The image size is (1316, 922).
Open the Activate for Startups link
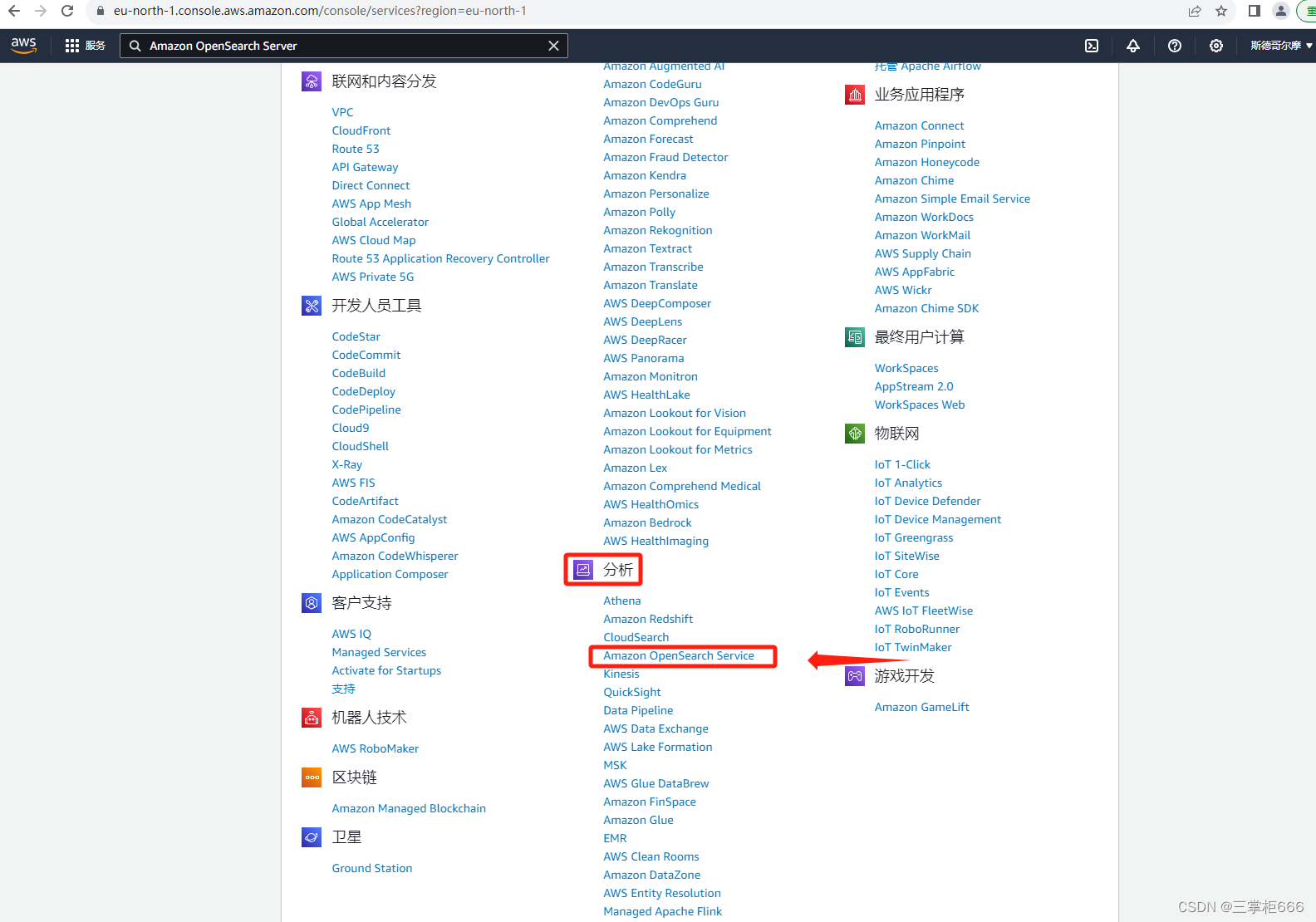pos(386,671)
